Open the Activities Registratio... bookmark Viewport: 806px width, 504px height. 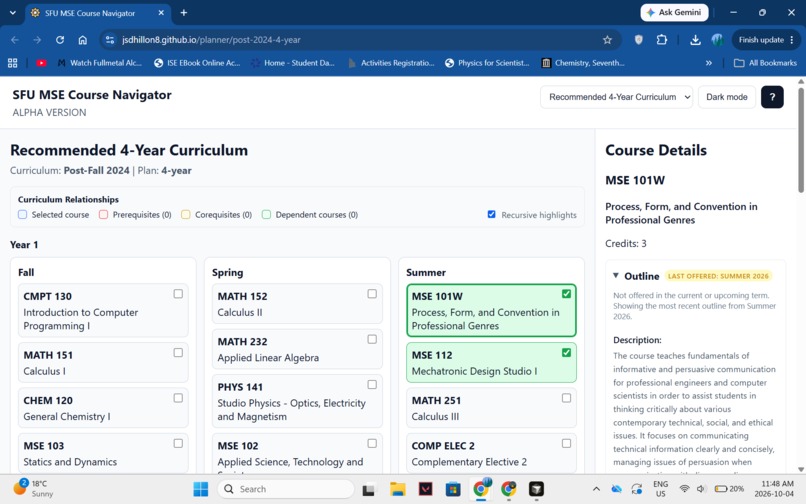point(391,63)
